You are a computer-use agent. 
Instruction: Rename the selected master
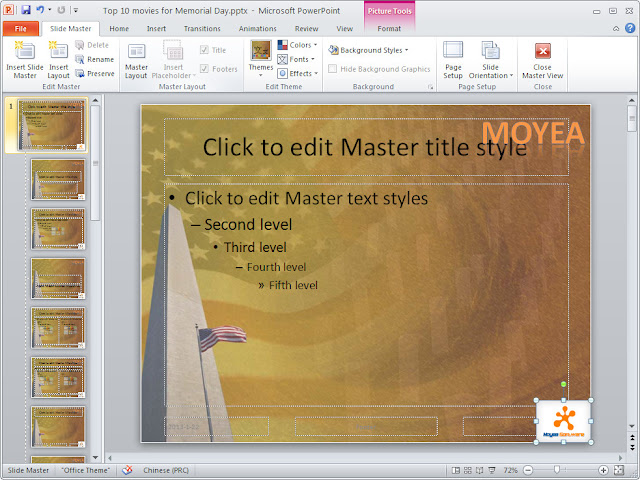tap(95, 59)
